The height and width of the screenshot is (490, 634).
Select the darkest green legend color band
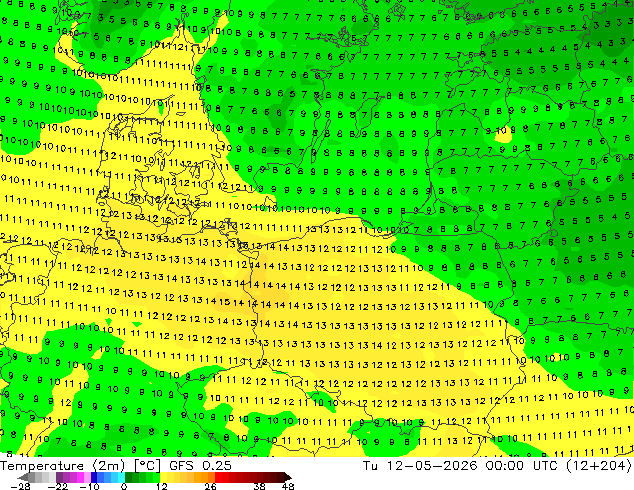tap(128, 477)
